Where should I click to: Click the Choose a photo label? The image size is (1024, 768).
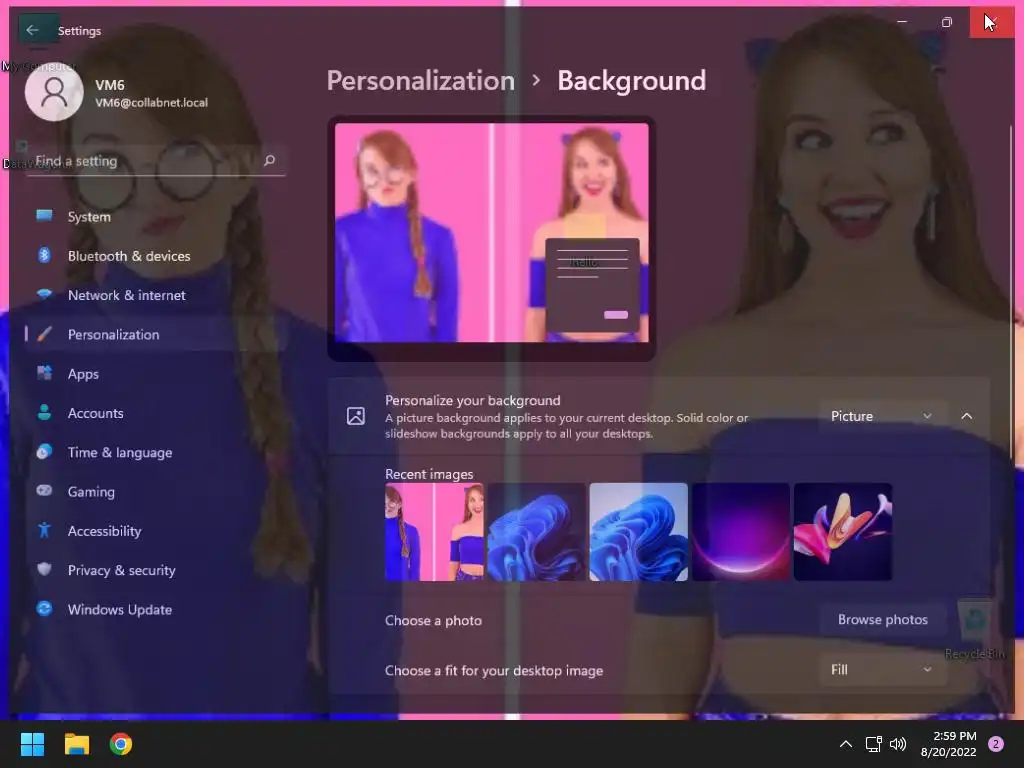click(434, 620)
